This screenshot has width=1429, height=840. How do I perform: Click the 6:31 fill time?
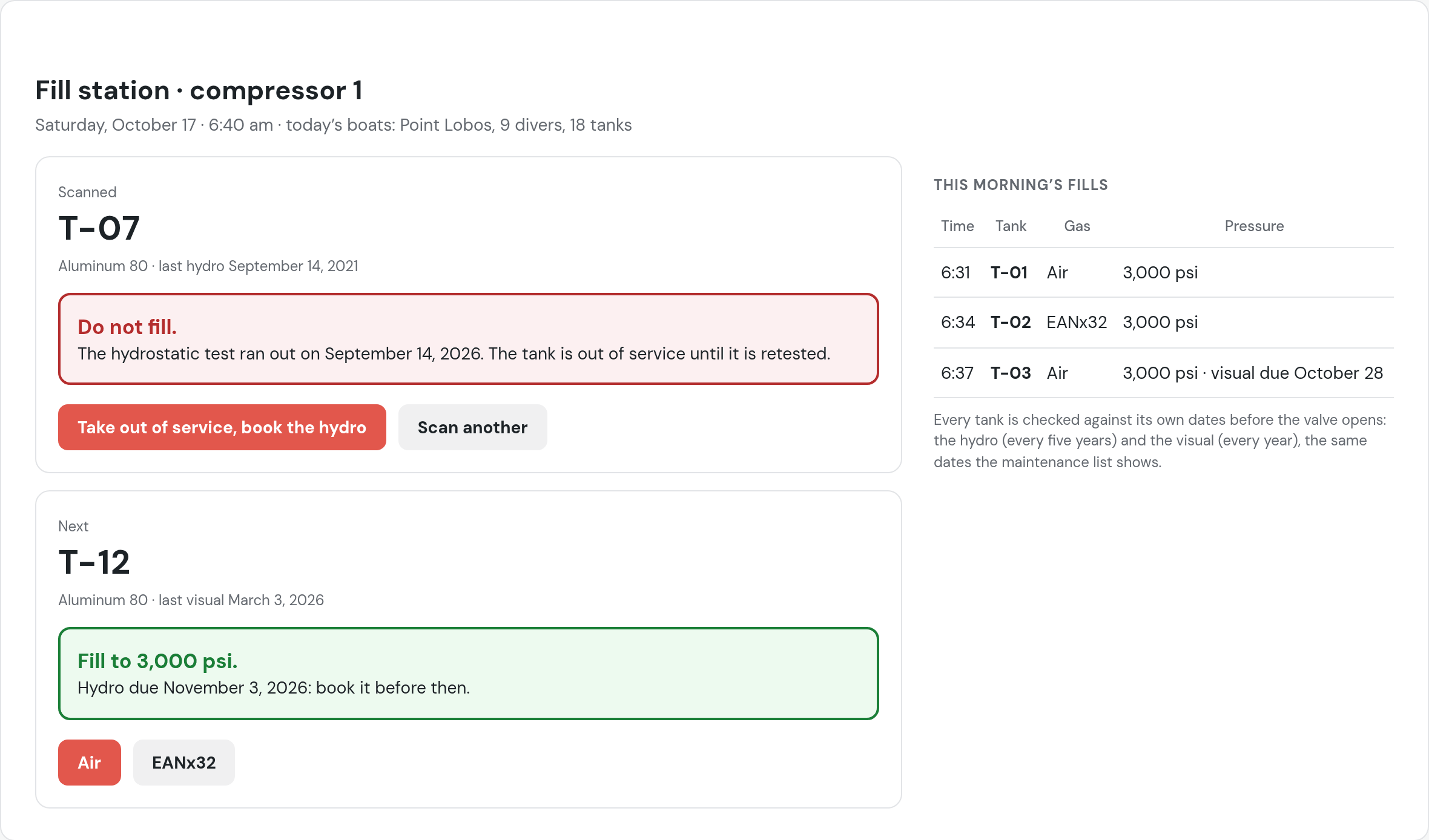pyautogui.click(x=955, y=272)
